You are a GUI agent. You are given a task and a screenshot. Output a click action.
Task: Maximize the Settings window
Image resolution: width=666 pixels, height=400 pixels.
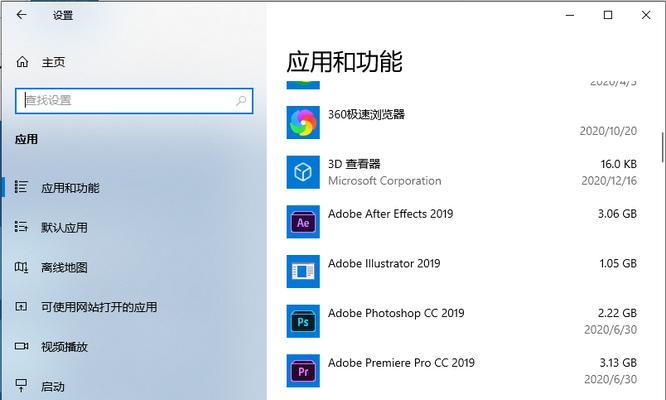click(608, 15)
